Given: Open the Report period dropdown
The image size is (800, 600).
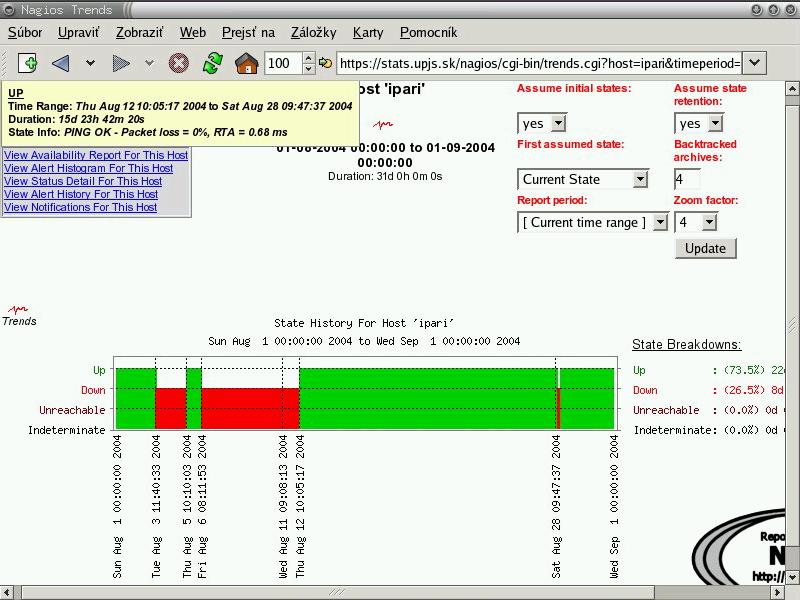Looking at the screenshot, I should coord(593,222).
